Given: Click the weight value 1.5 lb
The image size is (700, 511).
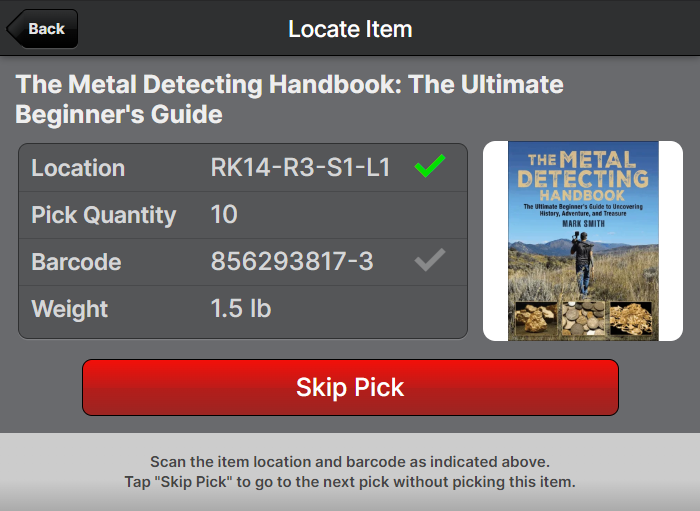Looking at the screenshot, I should [241, 309].
